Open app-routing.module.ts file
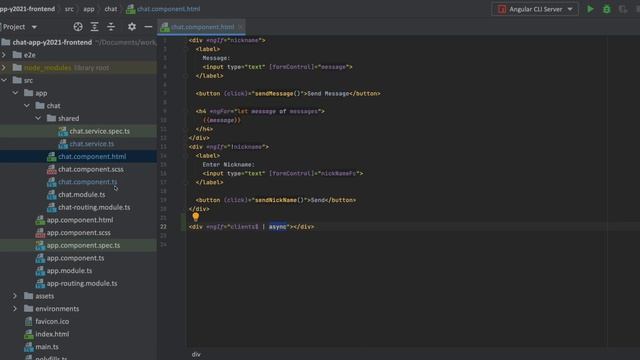The image size is (640, 360). click(82, 283)
